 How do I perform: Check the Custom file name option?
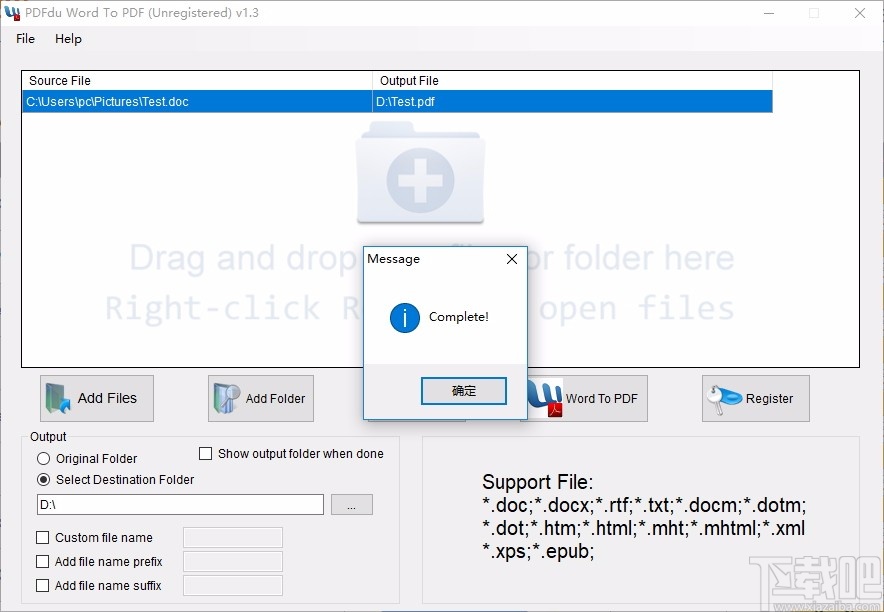pos(42,537)
